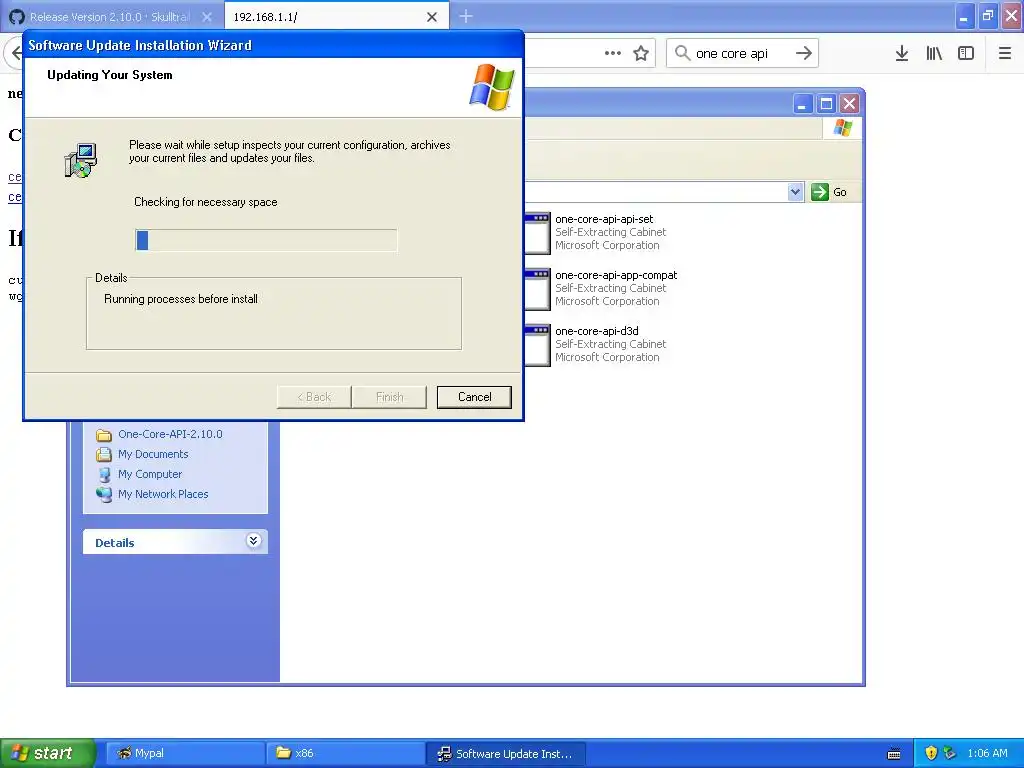1024x768 pixels.
Task: Switch to x86 folder in the taskbar
Action: [x=345, y=753]
